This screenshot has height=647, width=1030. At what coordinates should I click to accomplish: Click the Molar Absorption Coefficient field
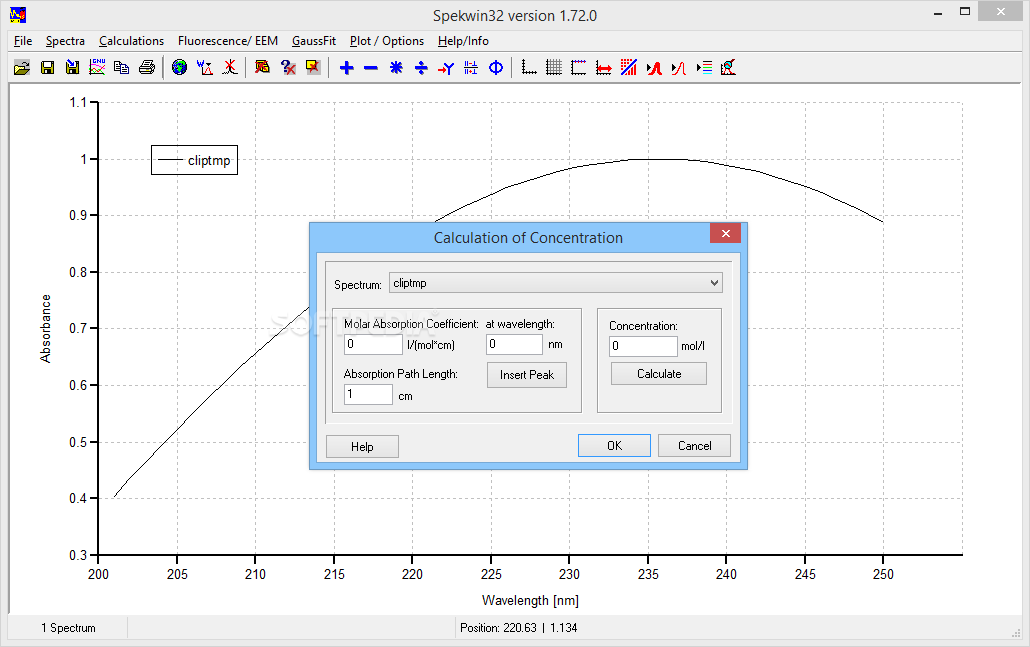click(x=373, y=344)
